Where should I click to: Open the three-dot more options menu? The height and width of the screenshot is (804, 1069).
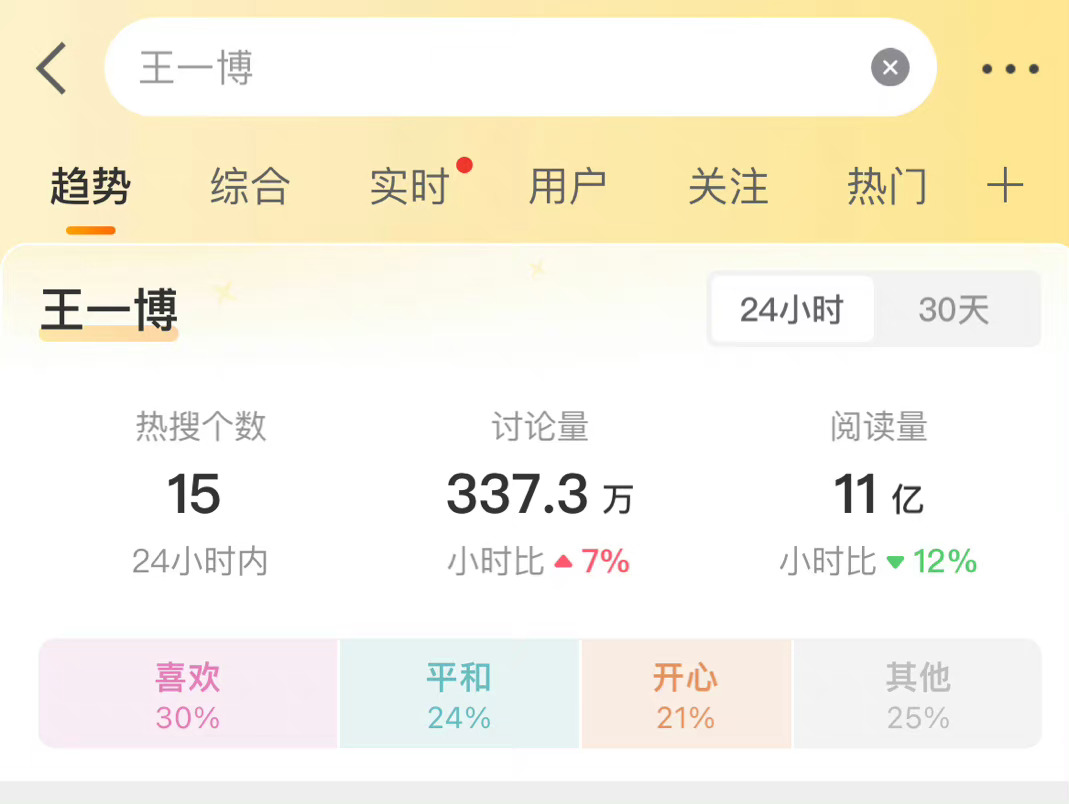tap(1009, 69)
